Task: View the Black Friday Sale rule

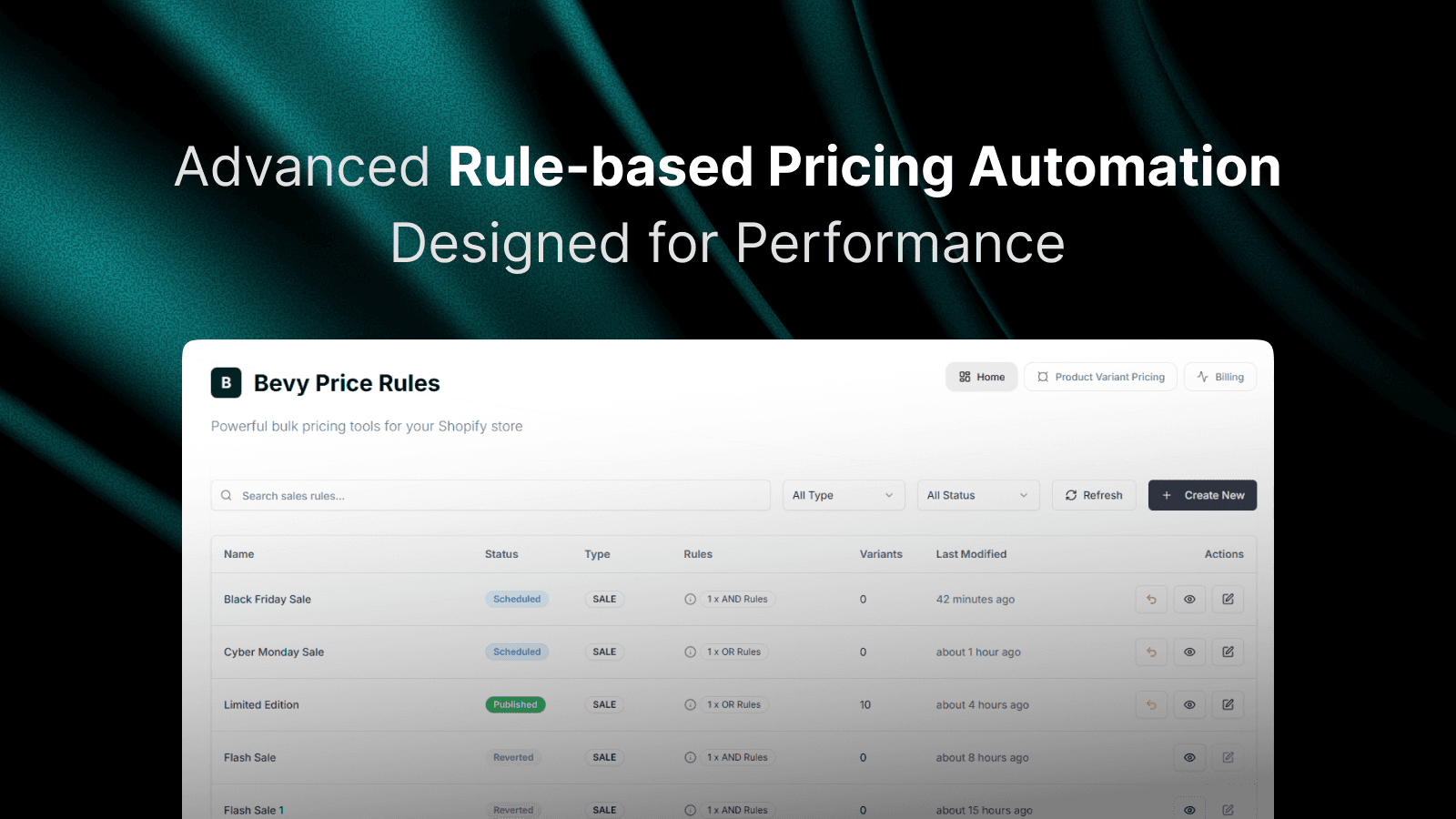Action: (x=1189, y=600)
